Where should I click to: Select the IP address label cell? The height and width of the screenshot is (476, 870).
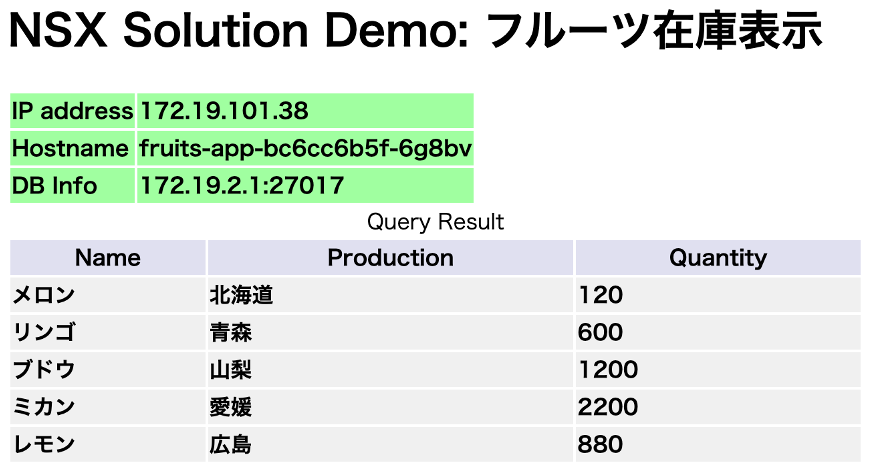(72, 111)
